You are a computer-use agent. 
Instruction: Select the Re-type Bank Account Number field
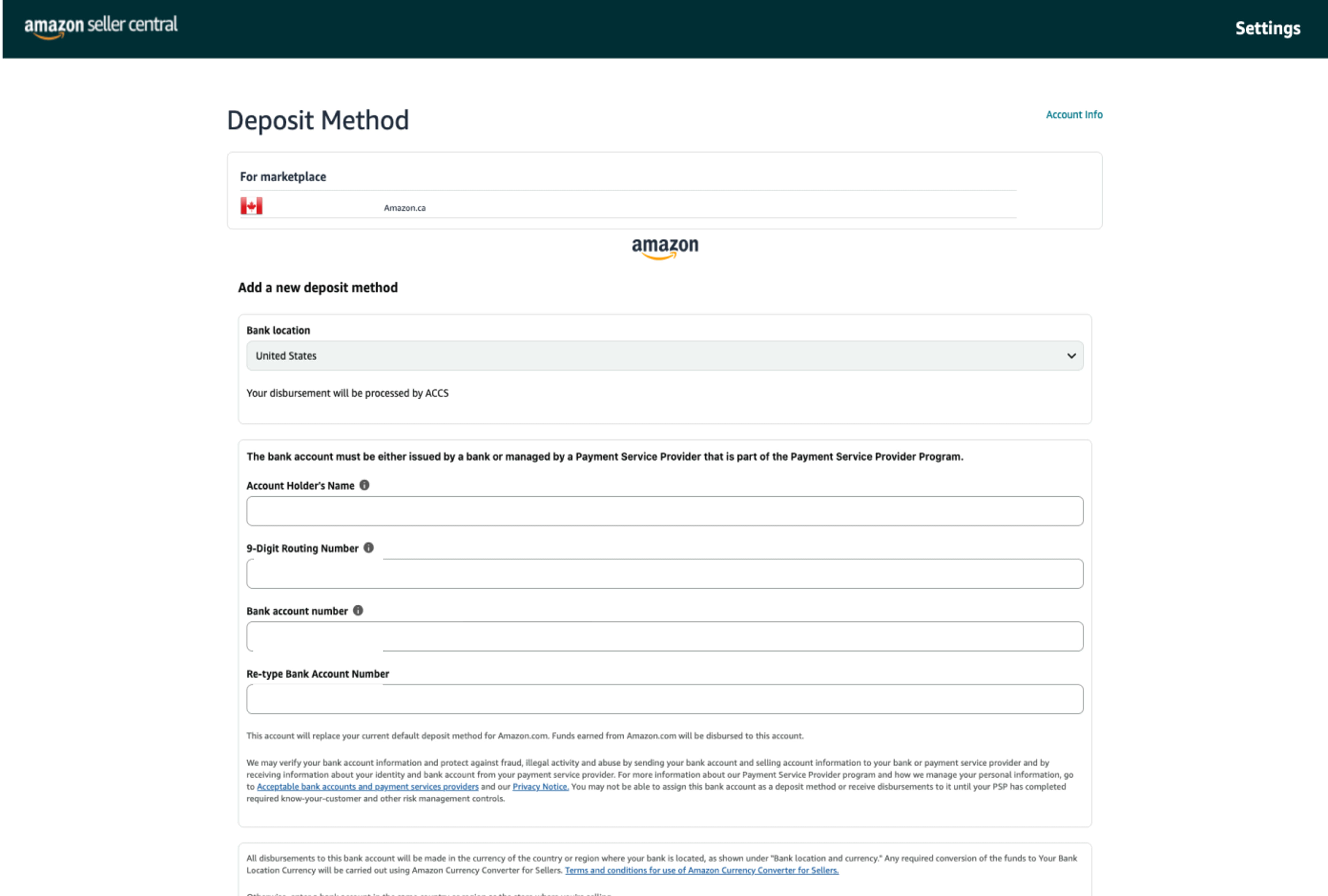point(664,699)
